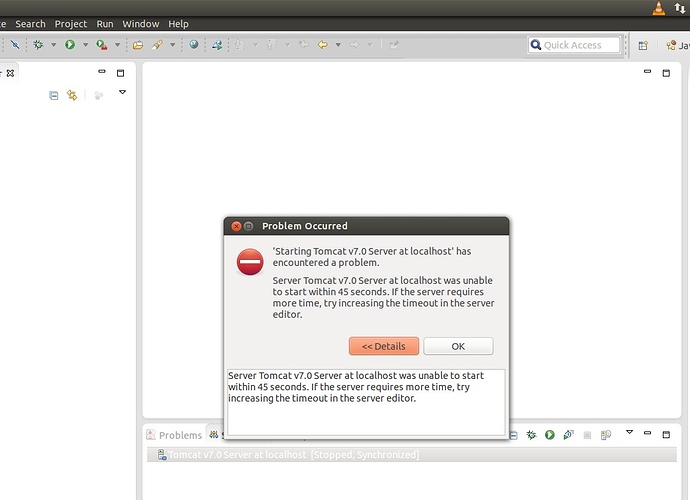The height and width of the screenshot is (500, 690).
Task: Click the Last Edit Location icon
Action: coord(304,44)
